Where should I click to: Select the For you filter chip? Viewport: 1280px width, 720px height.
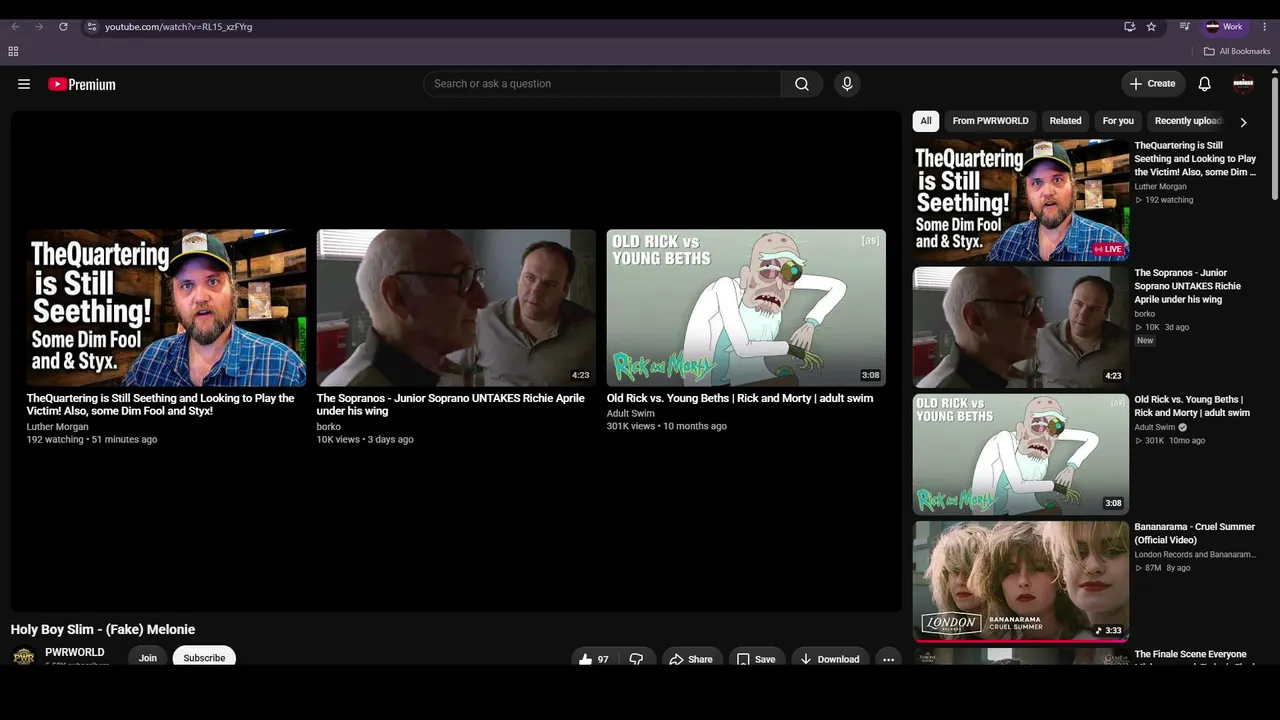[1118, 121]
